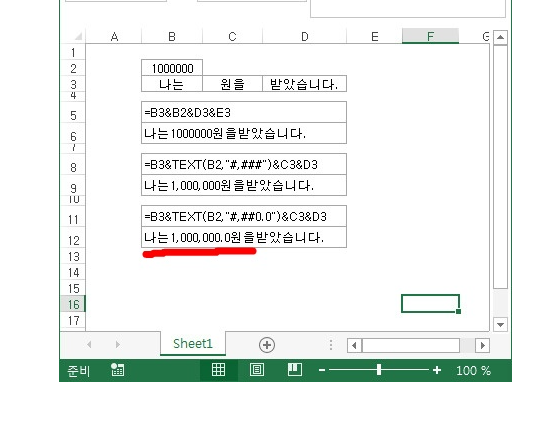Select column F header
Screen dimensions: 548x424
[430, 36]
